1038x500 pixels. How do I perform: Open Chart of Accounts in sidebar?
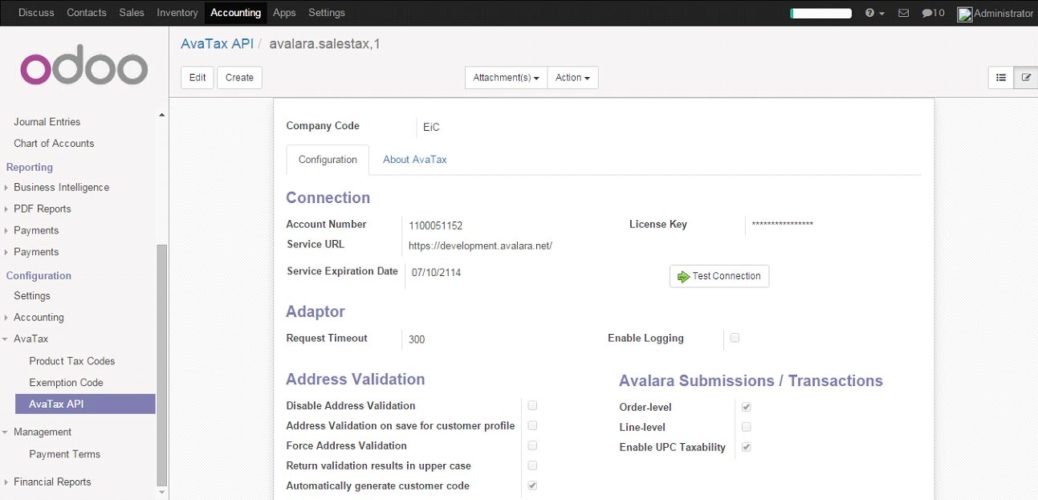(x=54, y=143)
